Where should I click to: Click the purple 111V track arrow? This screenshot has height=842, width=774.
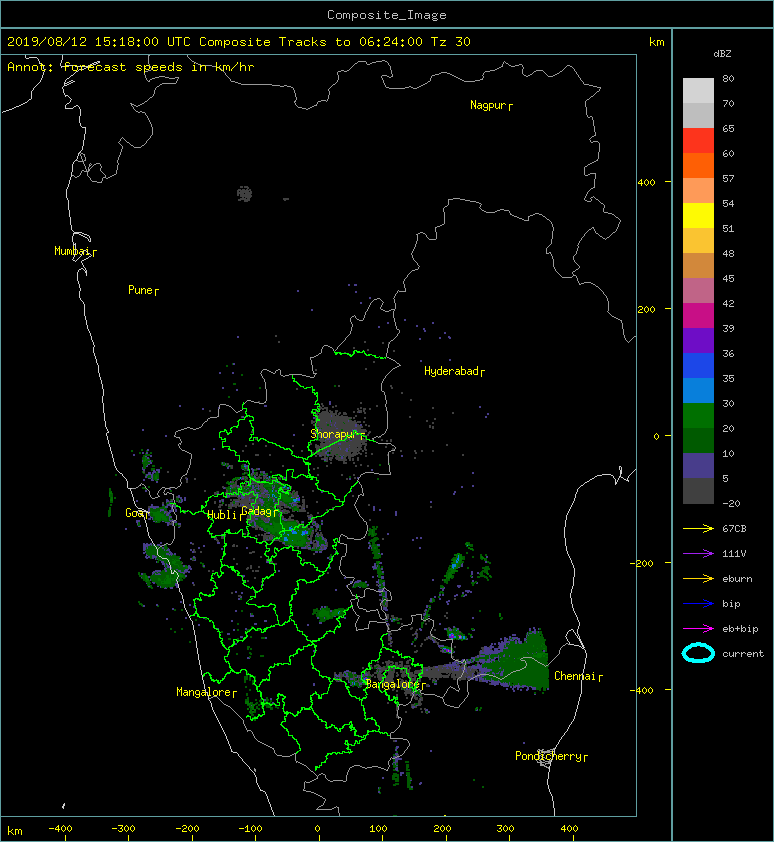698,554
